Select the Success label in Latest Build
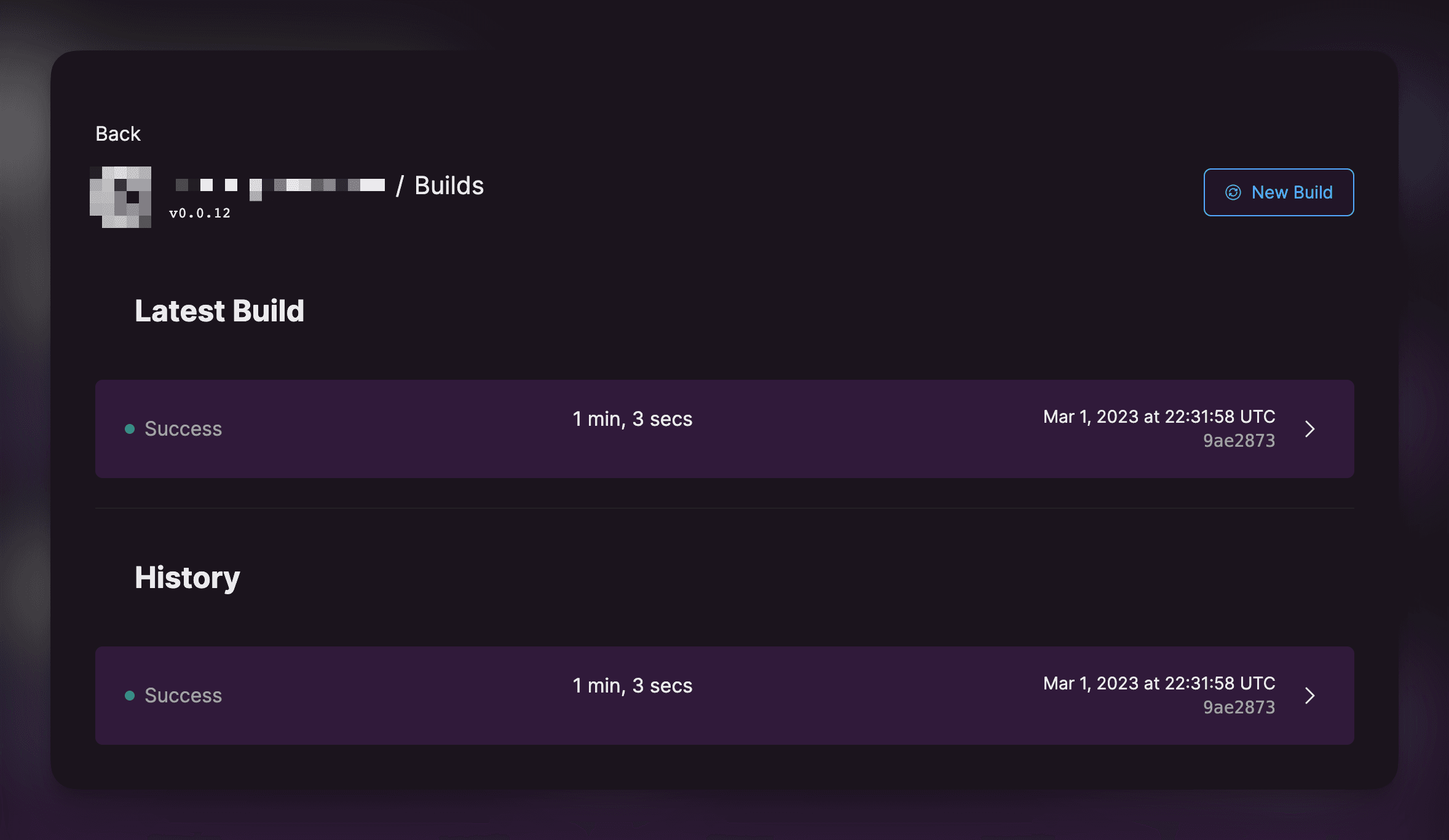1449x840 pixels. [183, 429]
